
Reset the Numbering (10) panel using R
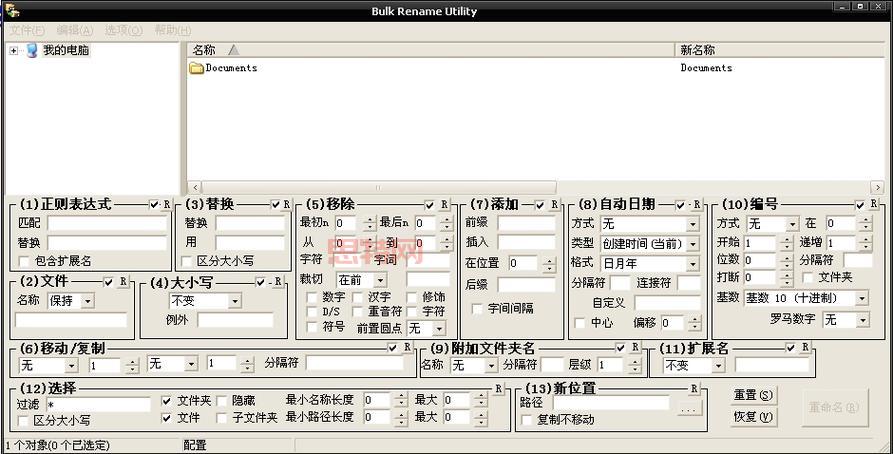[874, 204]
